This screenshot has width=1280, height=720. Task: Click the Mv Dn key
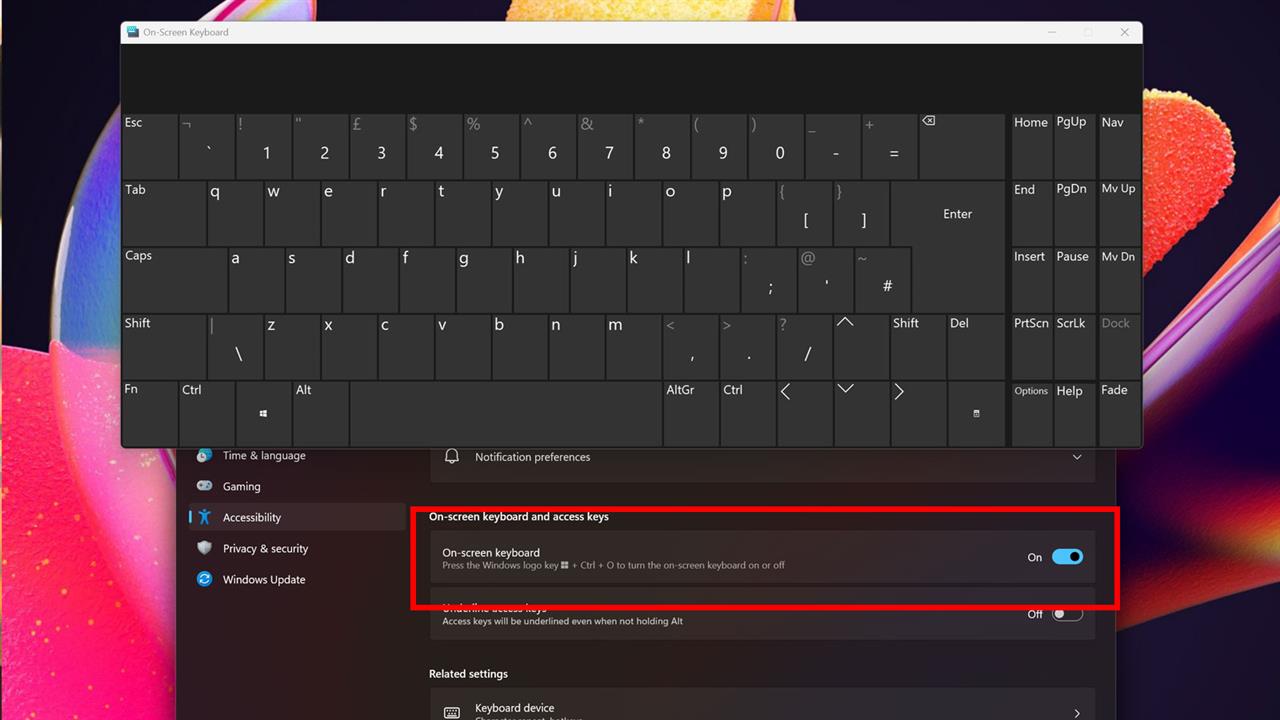[x=1119, y=279]
